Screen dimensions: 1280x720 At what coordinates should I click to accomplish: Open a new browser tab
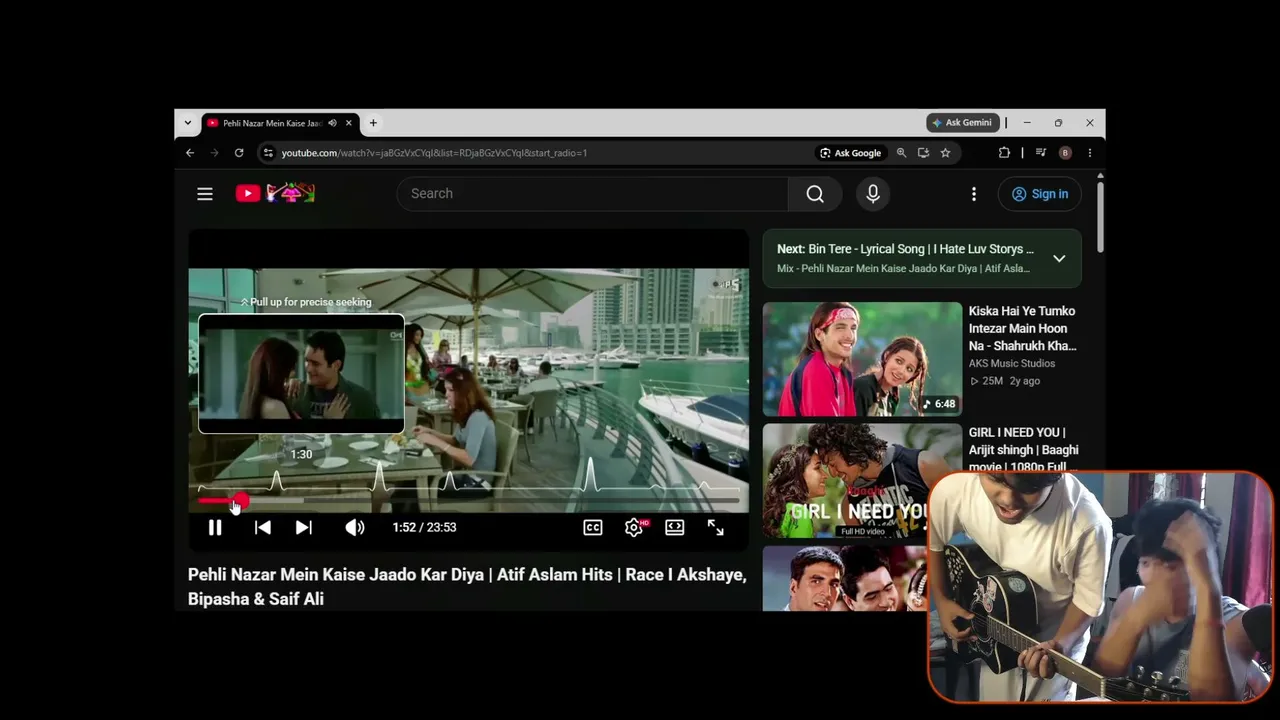tap(373, 123)
